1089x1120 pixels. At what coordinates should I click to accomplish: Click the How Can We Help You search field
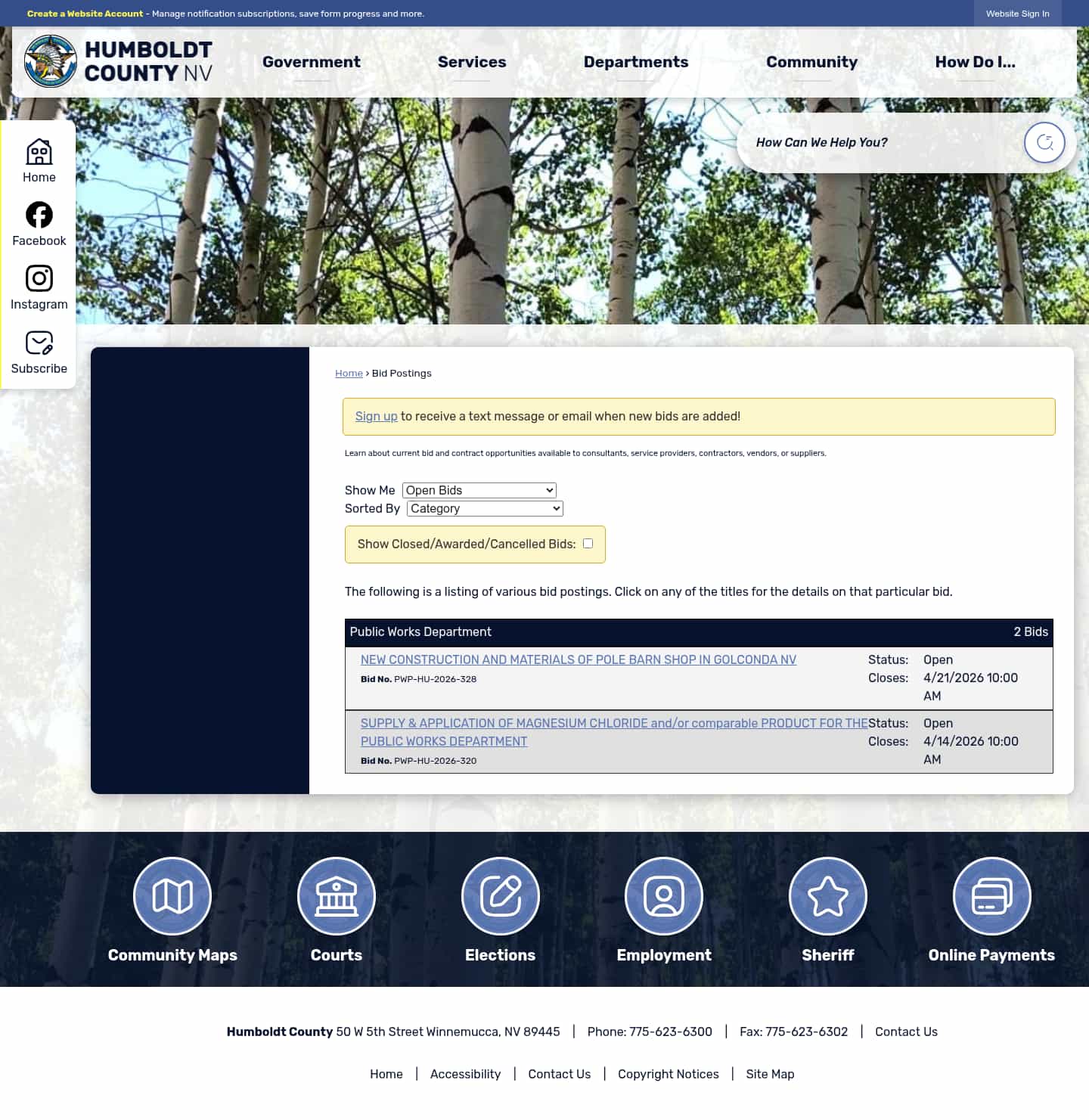pyautogui.click(x=870, y=142)
